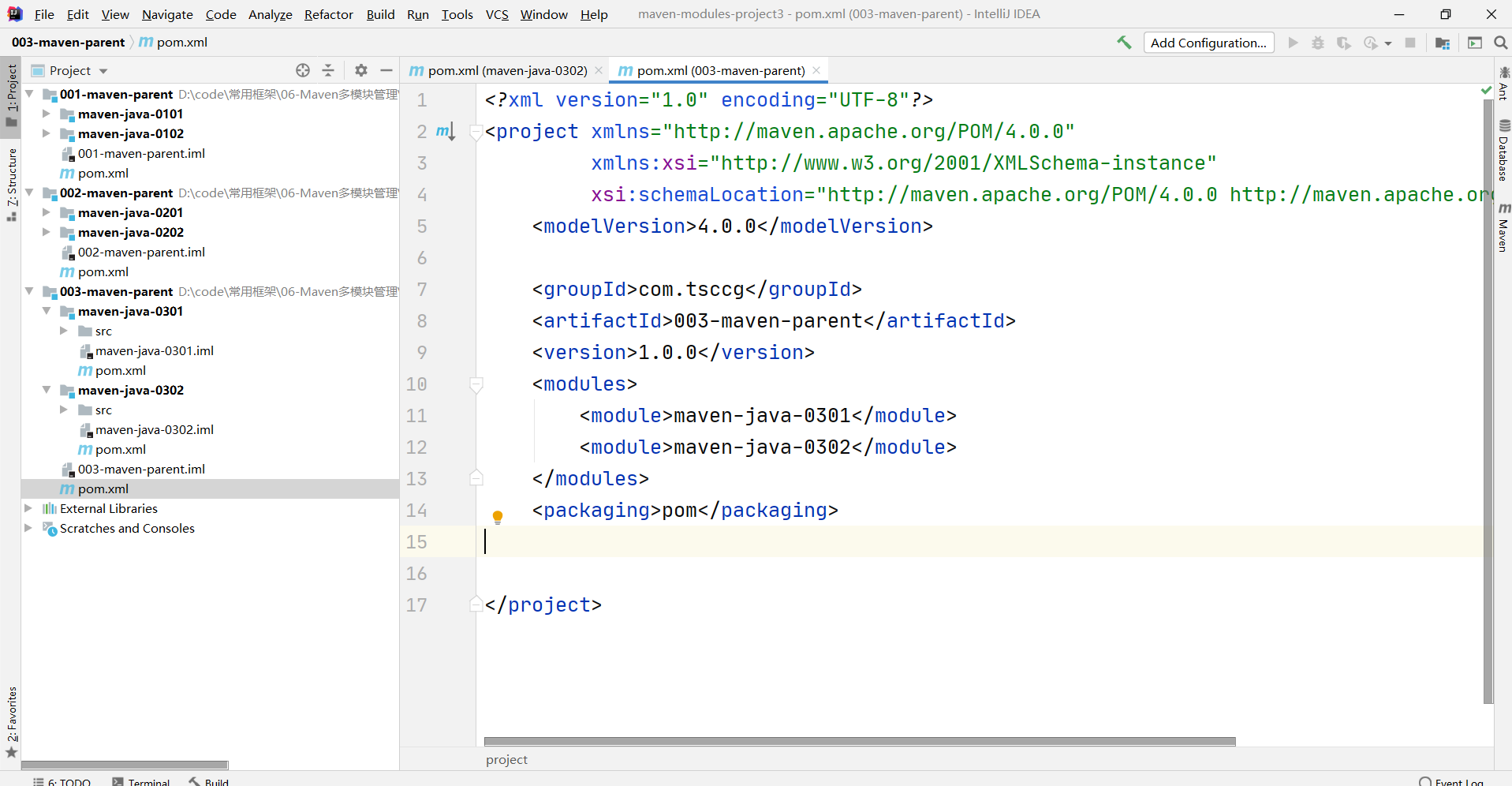The image size is (1512, 786).
Task: Open the Refactor menu
Action: 329,14
